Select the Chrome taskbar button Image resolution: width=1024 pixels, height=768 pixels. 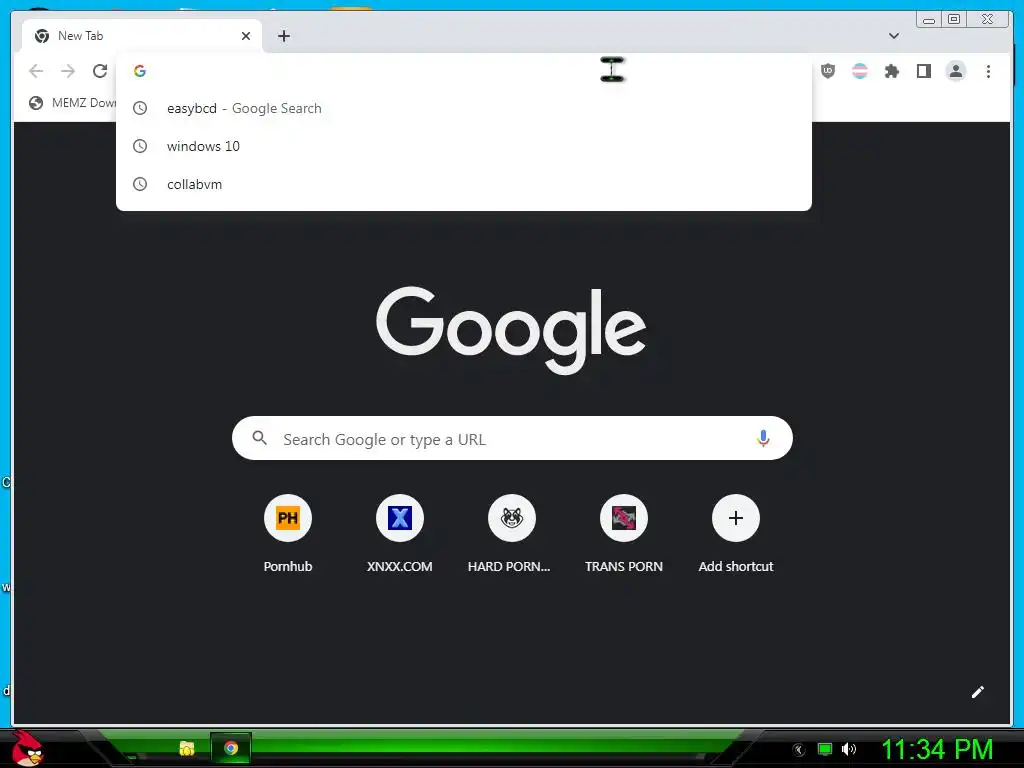231,748
